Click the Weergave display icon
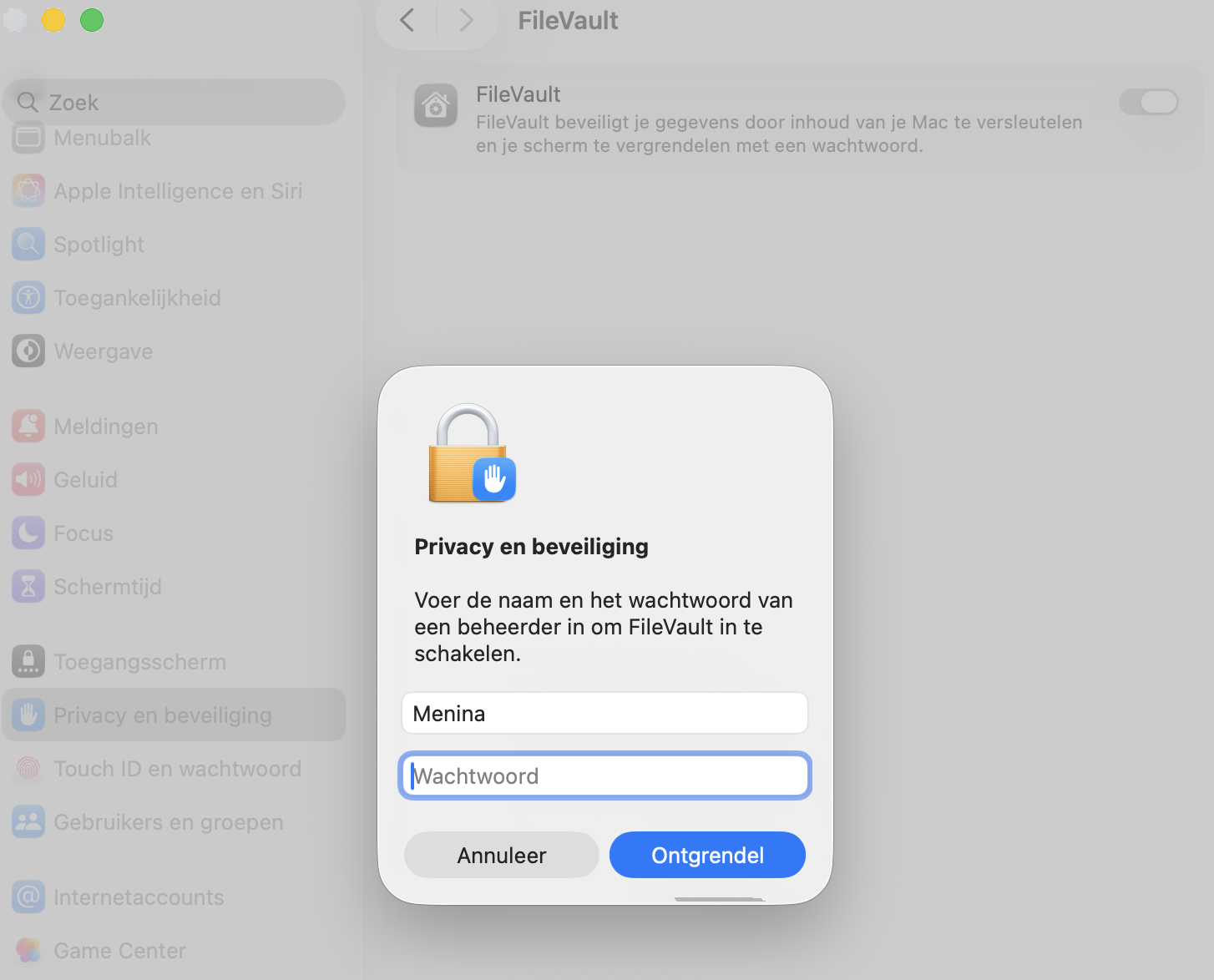This screenshot has height=980, width=1214. pos(28,351)
